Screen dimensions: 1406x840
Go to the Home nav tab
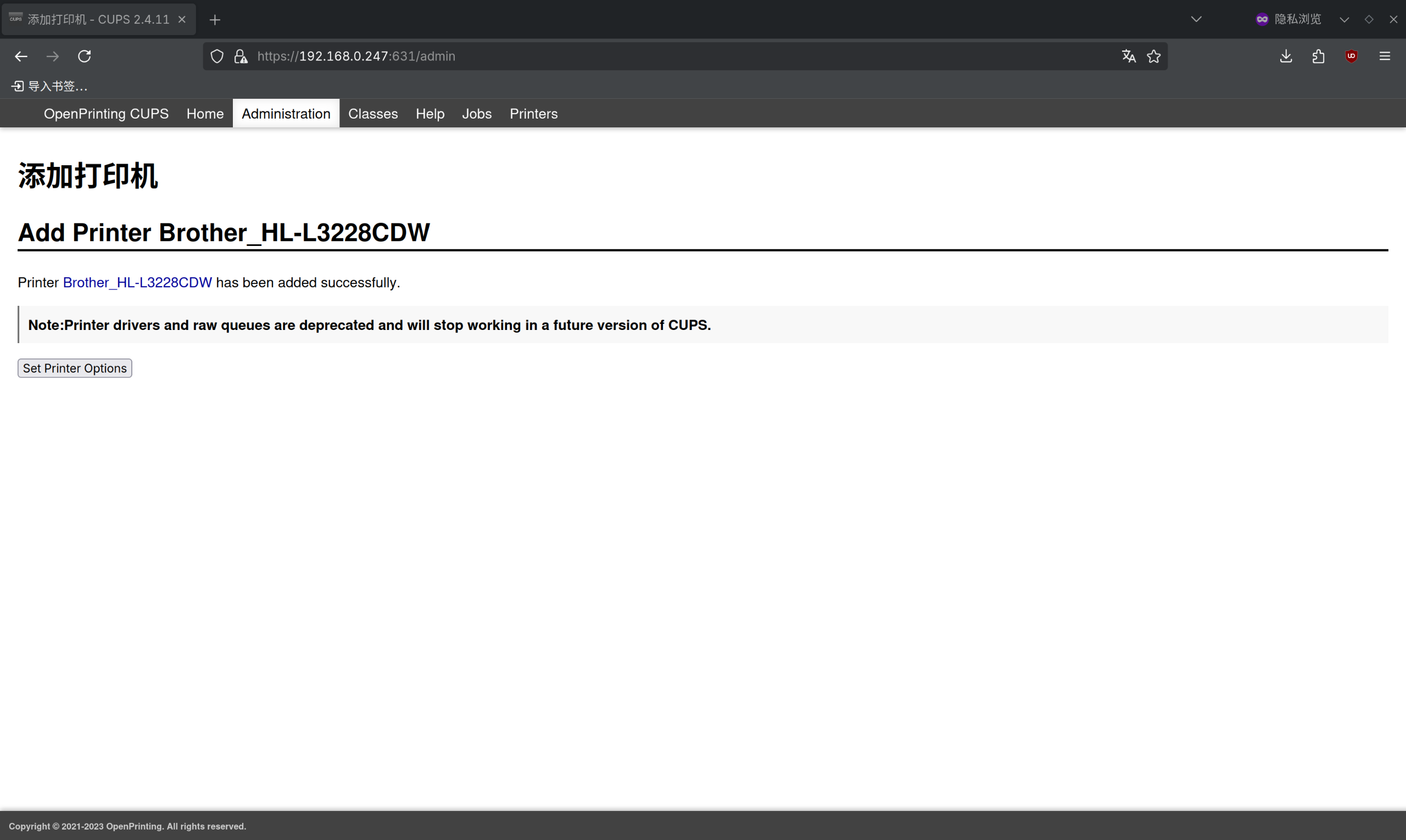point(205,114)
